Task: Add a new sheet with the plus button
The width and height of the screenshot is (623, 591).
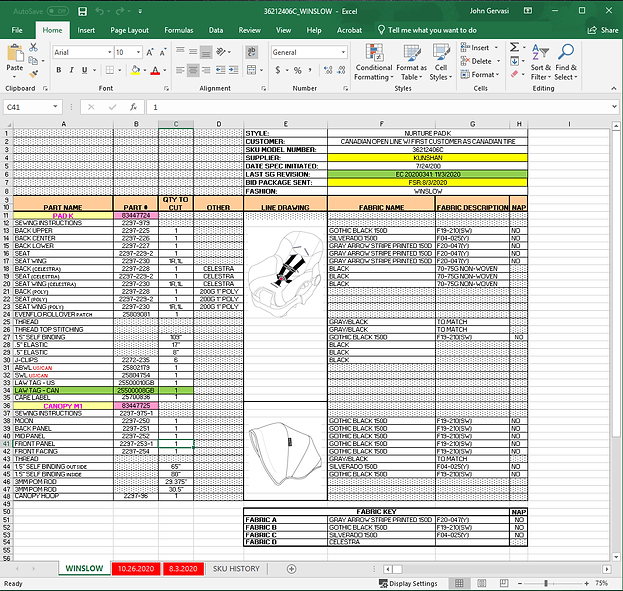Action: point(291,569)
